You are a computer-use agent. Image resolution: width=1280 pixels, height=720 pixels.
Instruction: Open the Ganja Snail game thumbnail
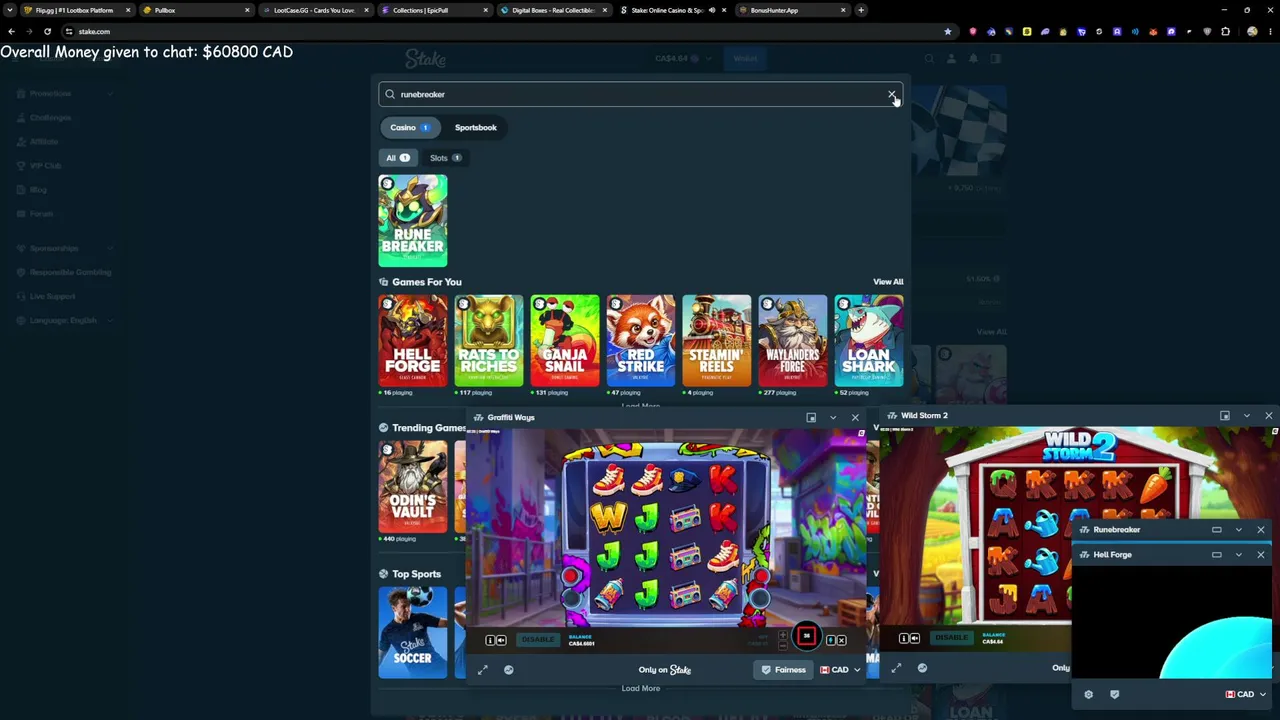point(565,341)
